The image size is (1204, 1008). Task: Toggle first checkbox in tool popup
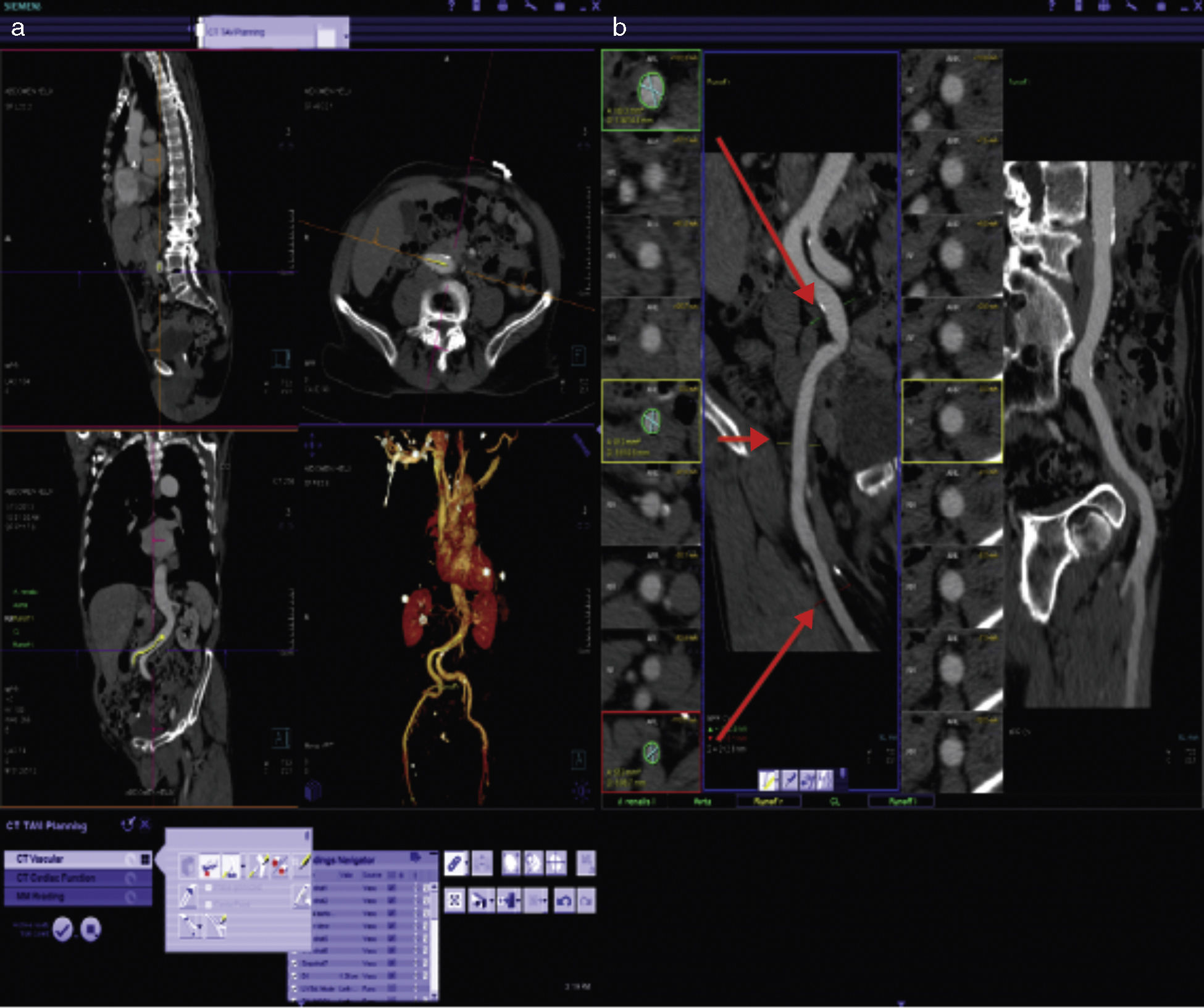(x=209, y=888)
